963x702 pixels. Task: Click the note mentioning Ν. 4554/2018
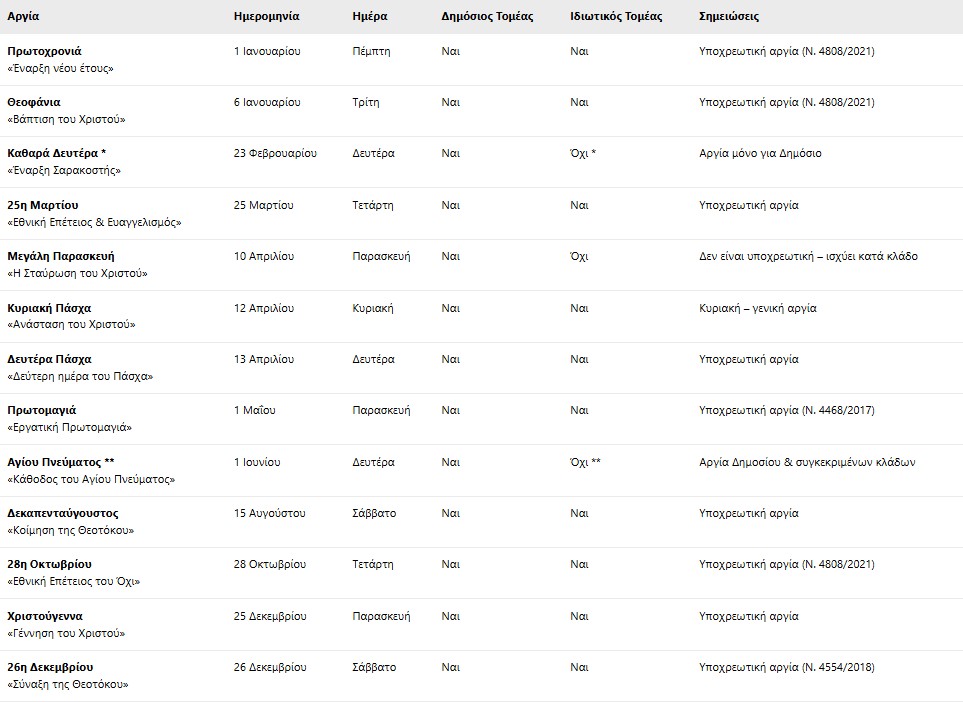coord(787,667)
